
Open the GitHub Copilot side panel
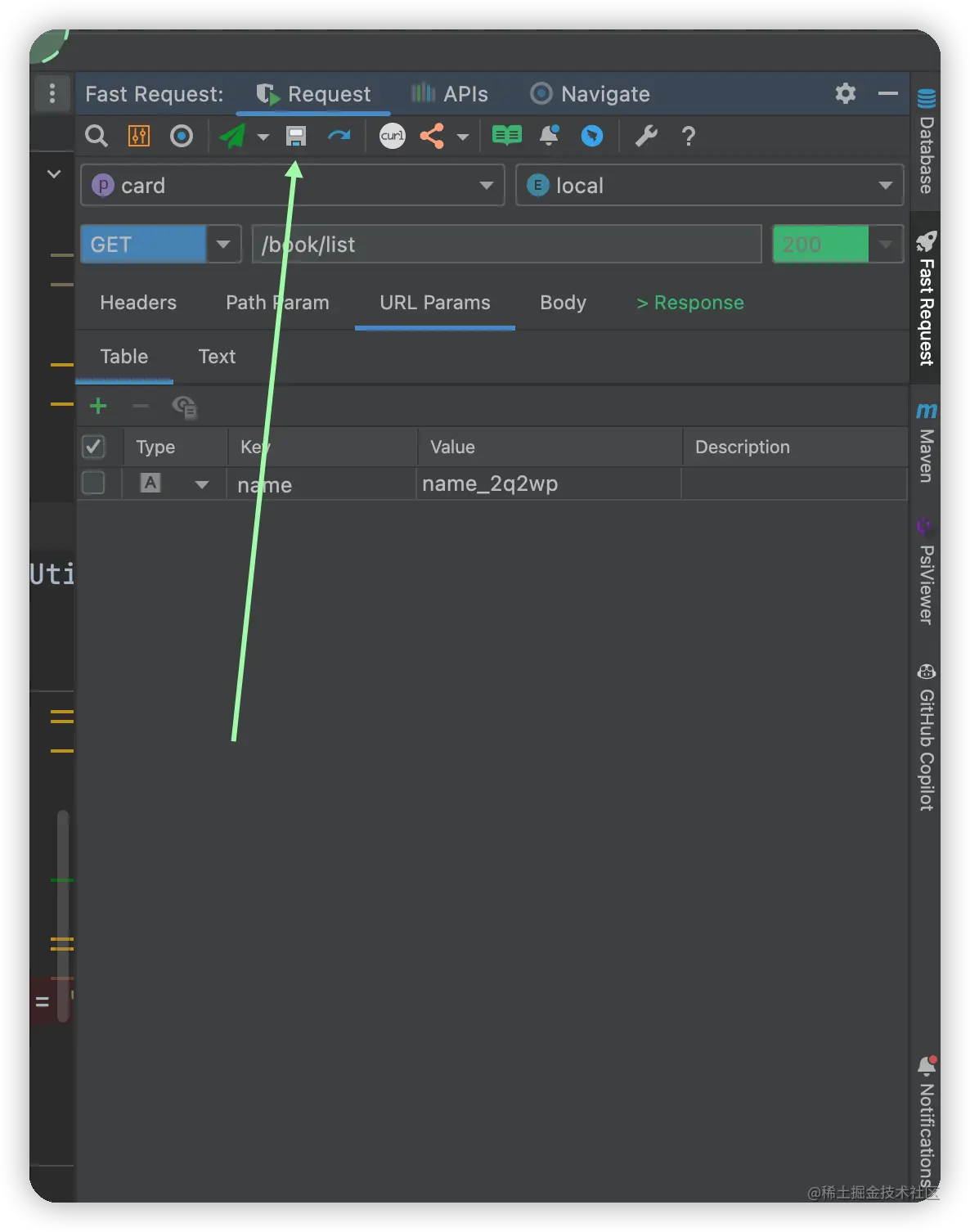click(926, 738)
